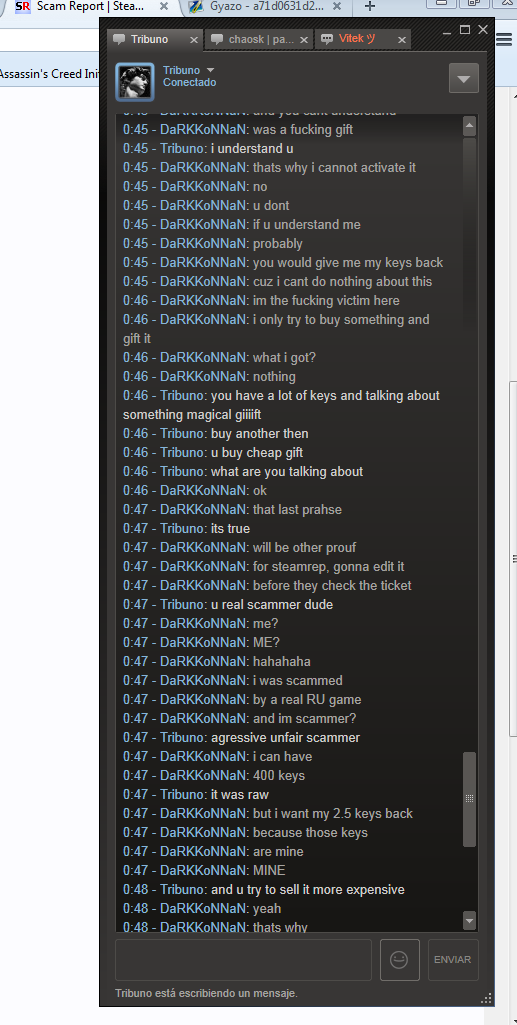Open the chat options dropdown button
The height and width of the screenshot is (1025, 517).
click(x=464, y=78)
